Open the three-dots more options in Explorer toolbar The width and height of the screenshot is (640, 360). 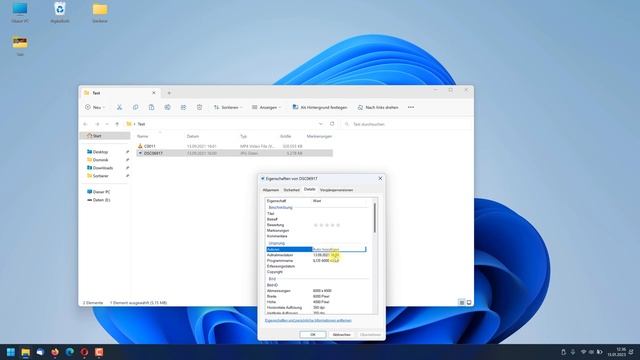click(411, 107)
